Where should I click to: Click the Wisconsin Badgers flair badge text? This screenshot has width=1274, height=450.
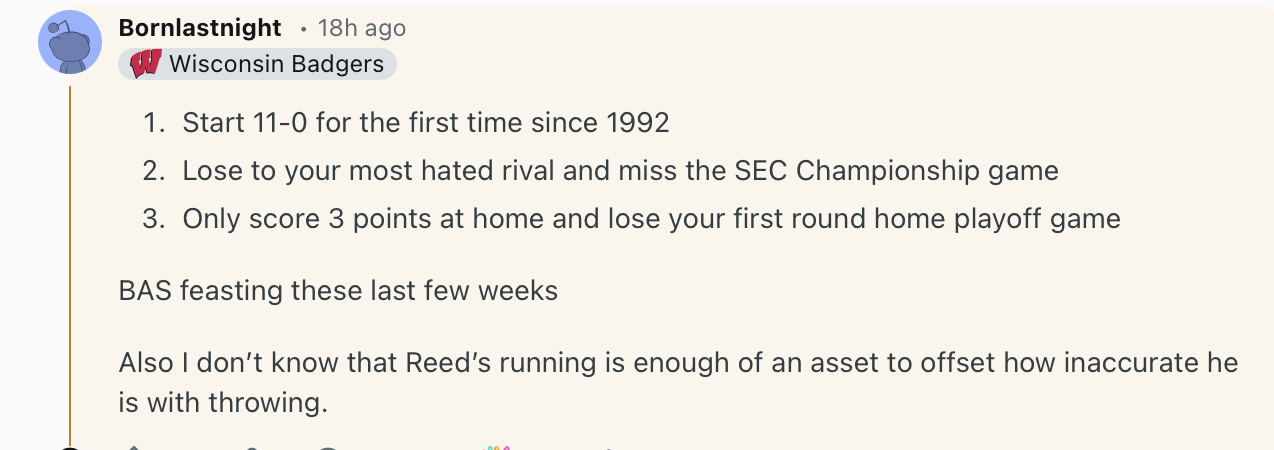click(x=276, y=64)
